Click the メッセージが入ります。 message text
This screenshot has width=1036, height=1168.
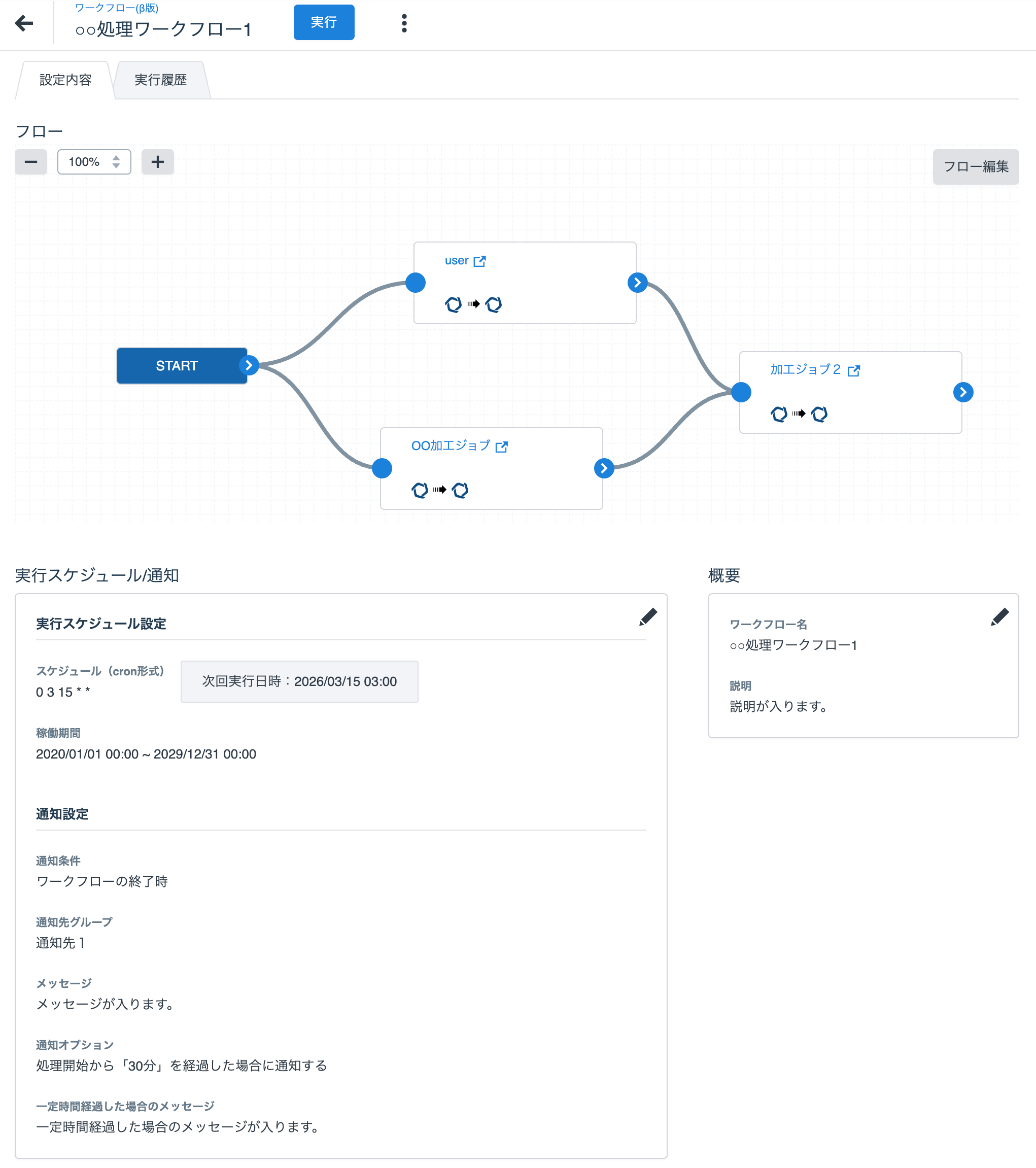105,1004
